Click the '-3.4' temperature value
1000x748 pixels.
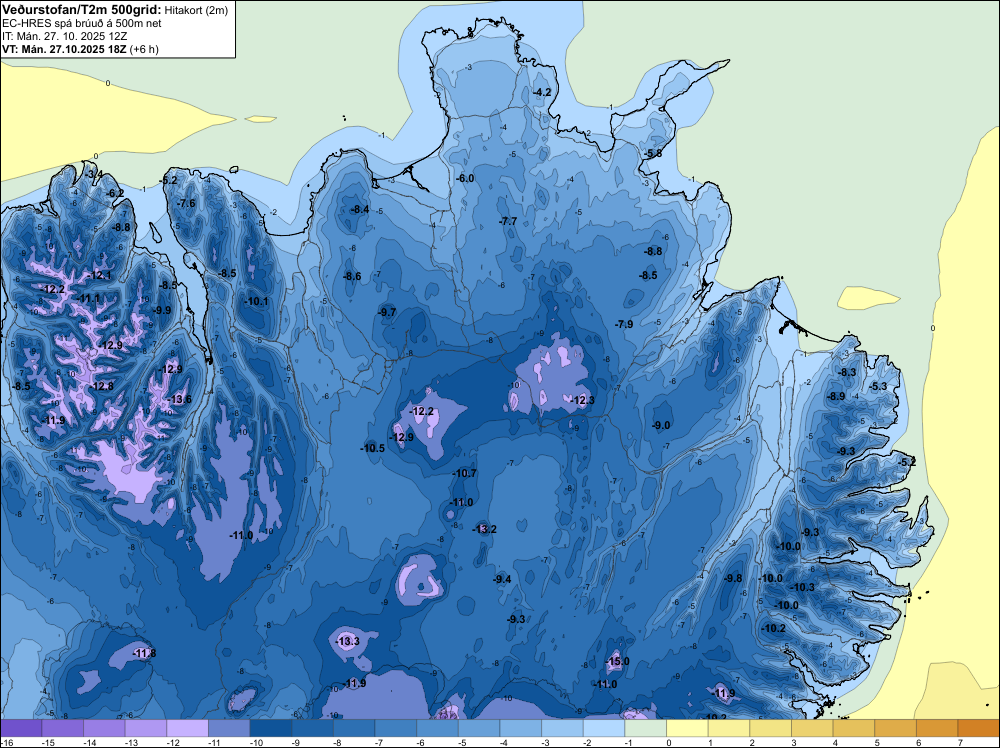[94, 174]
